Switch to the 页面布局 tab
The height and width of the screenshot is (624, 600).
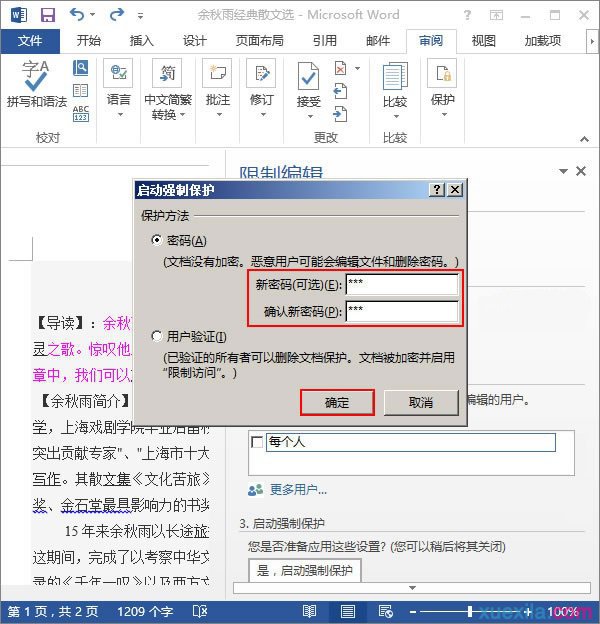259,41
